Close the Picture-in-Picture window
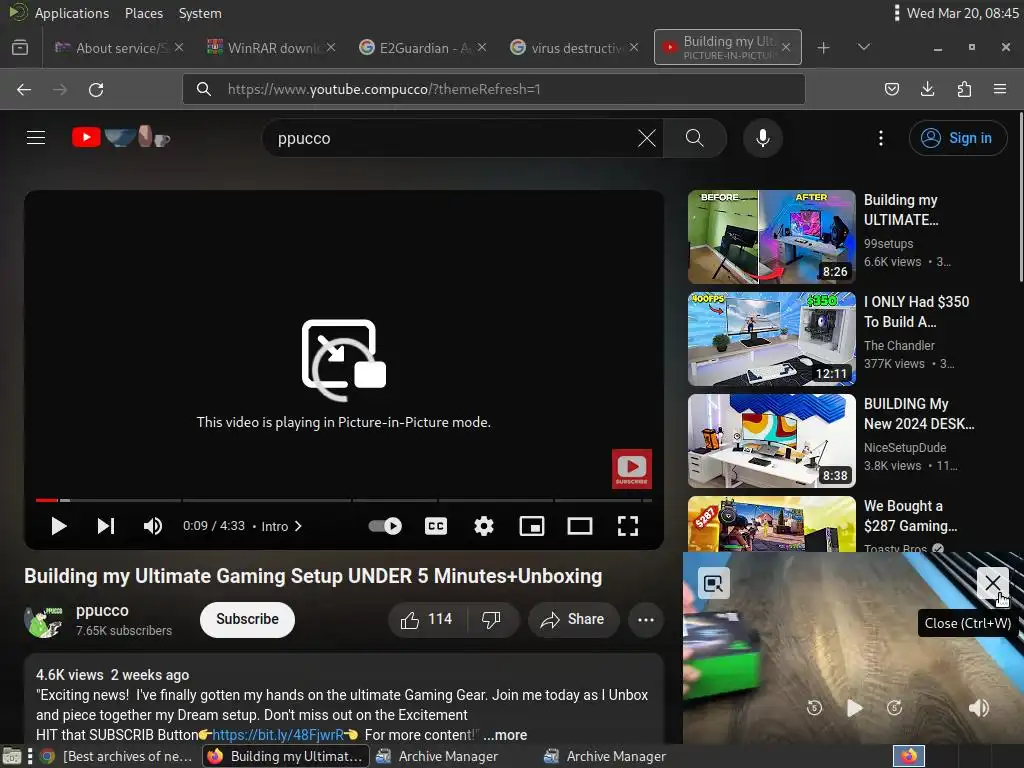The image size is (1024, 768). pyautogui.click(x=993, y=583)
